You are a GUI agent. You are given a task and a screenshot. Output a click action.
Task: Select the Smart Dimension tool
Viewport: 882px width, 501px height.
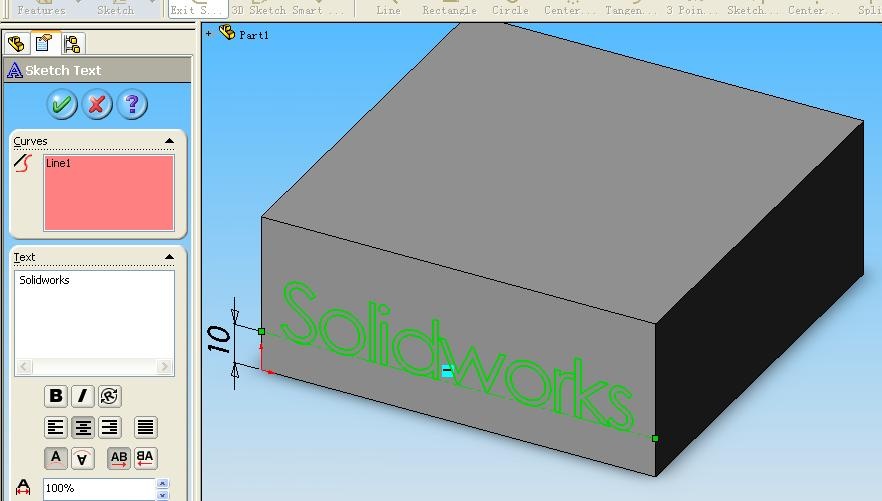click(x=317, y=10)
